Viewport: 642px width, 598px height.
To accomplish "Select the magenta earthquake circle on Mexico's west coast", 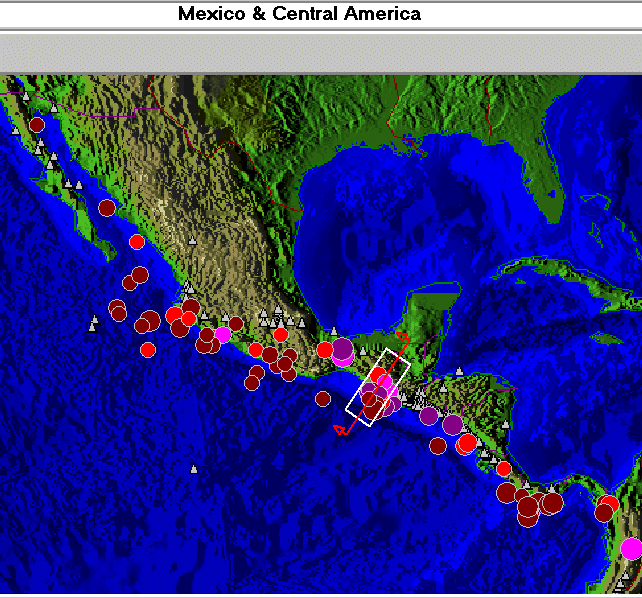I will (x=223, y=333).
